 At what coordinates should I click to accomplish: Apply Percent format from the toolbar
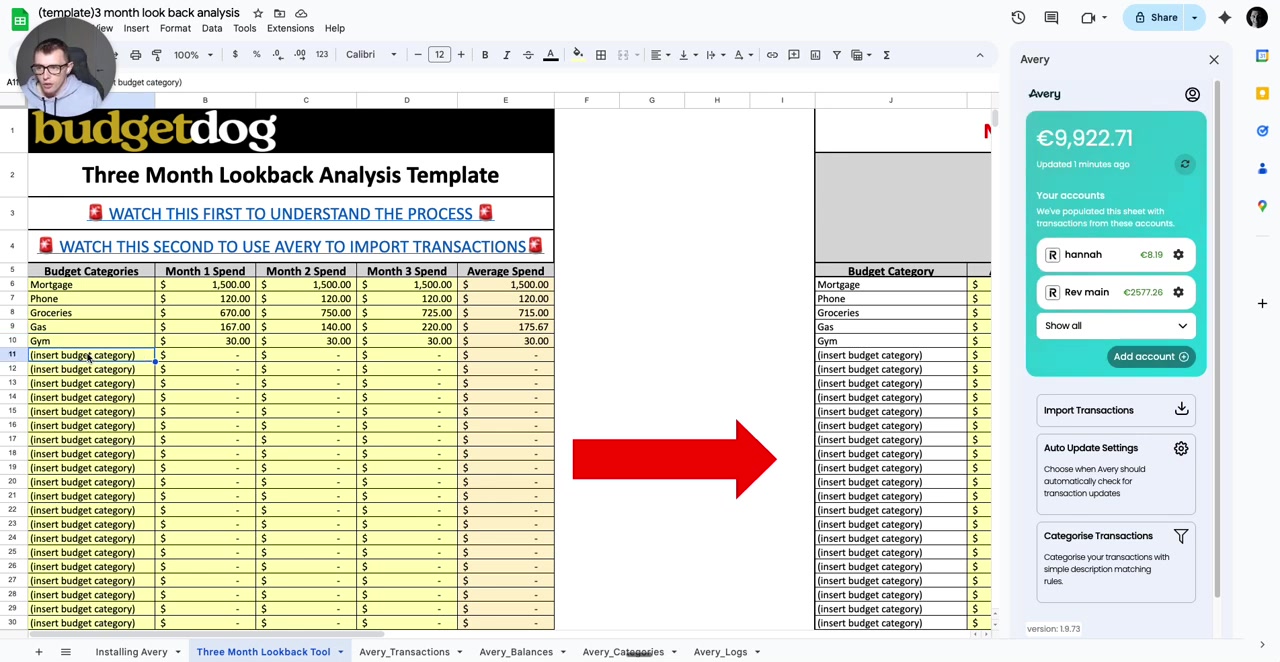pos(256,55)
